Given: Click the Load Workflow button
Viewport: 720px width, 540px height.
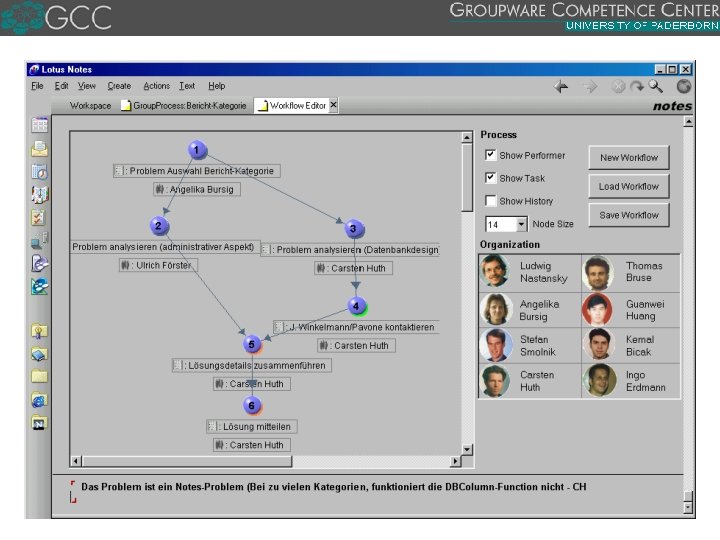Looking at the screenshot, I should click(x=629, y=186).
